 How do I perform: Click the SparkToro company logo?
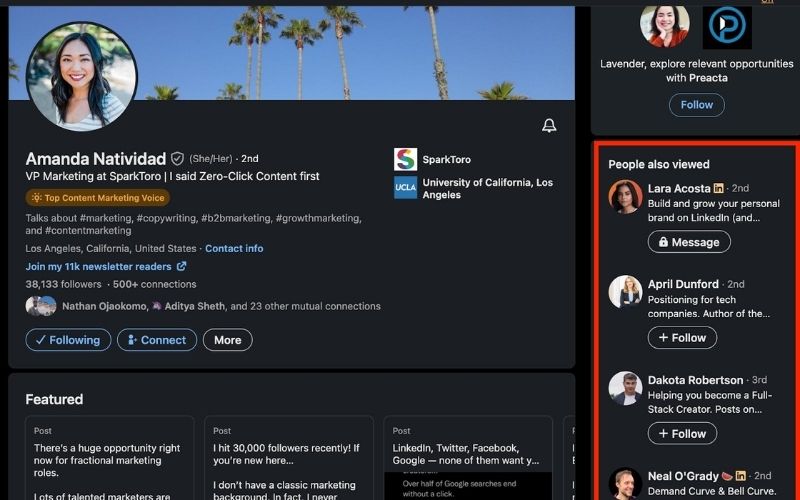pyautogui.click(x=405, y=159)
